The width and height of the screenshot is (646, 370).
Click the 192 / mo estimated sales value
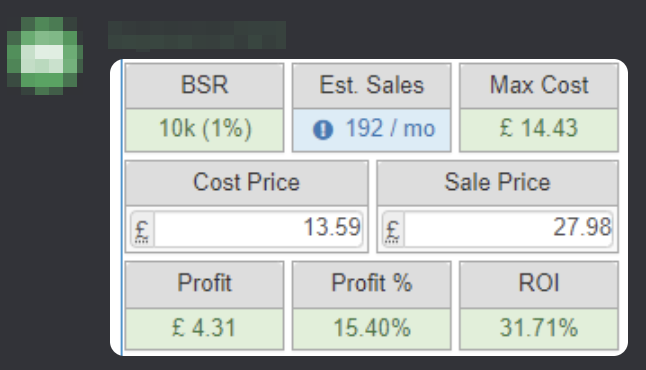click(390, 129)
